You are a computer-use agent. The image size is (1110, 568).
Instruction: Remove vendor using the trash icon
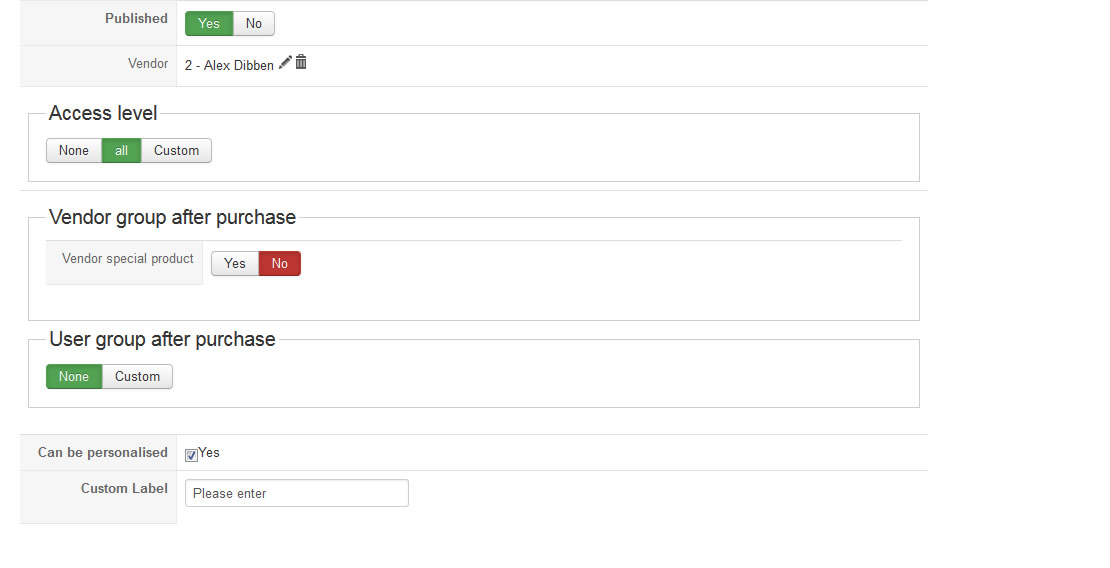tap(301, 62)
